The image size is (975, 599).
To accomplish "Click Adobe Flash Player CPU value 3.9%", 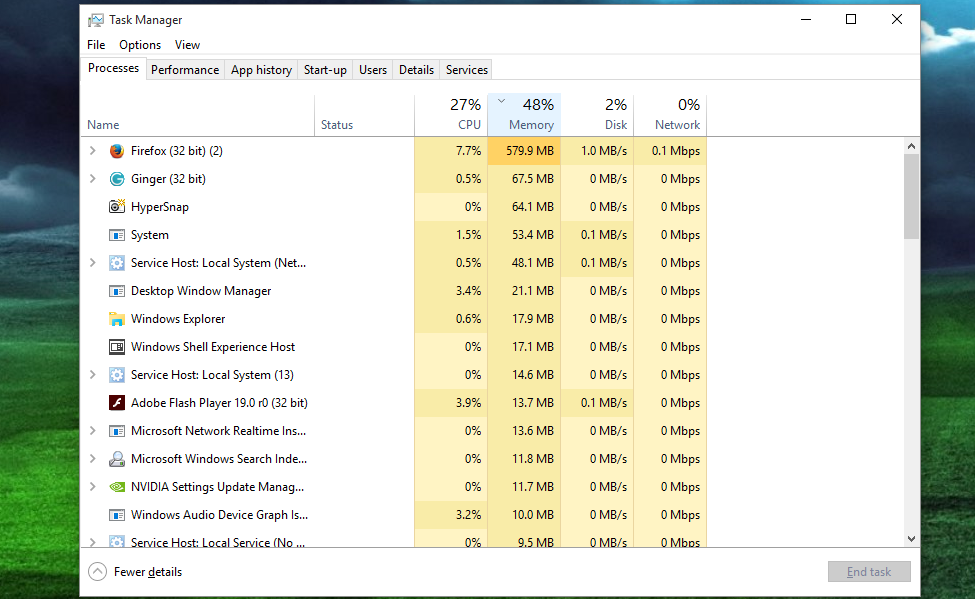I will (468, 403).
